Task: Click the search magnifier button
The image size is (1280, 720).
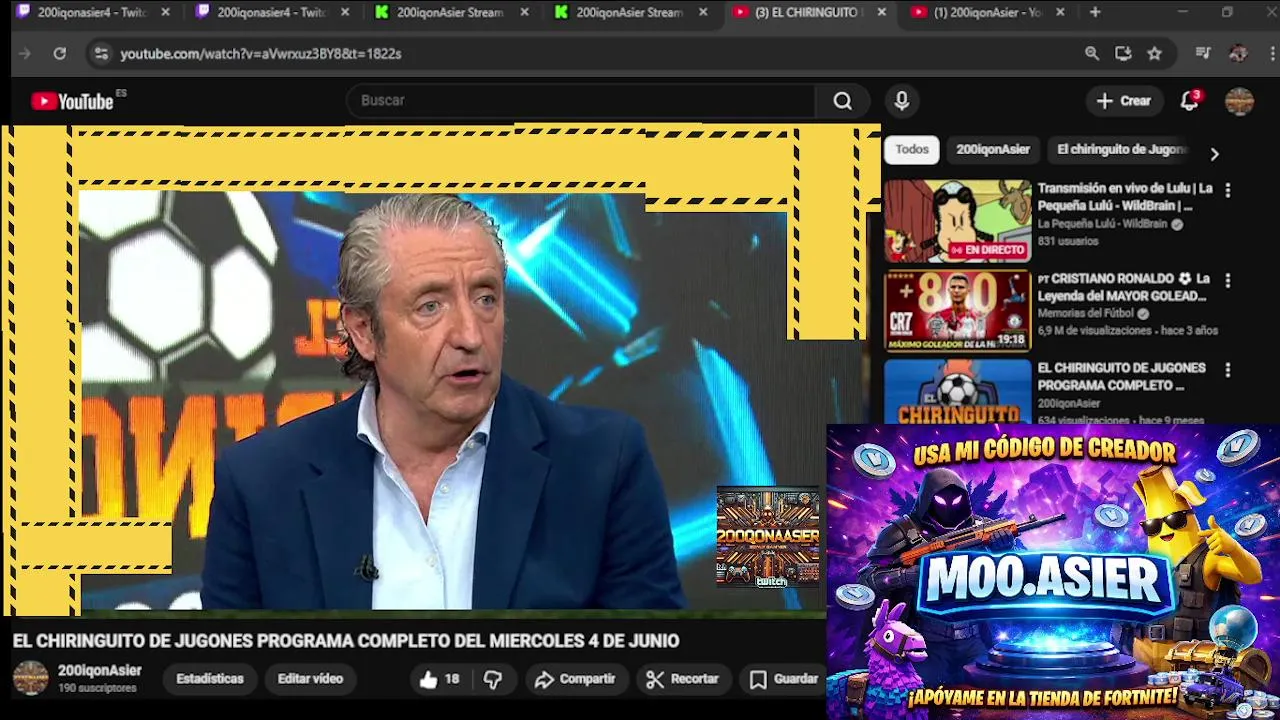Action: [x=843, y=101]
